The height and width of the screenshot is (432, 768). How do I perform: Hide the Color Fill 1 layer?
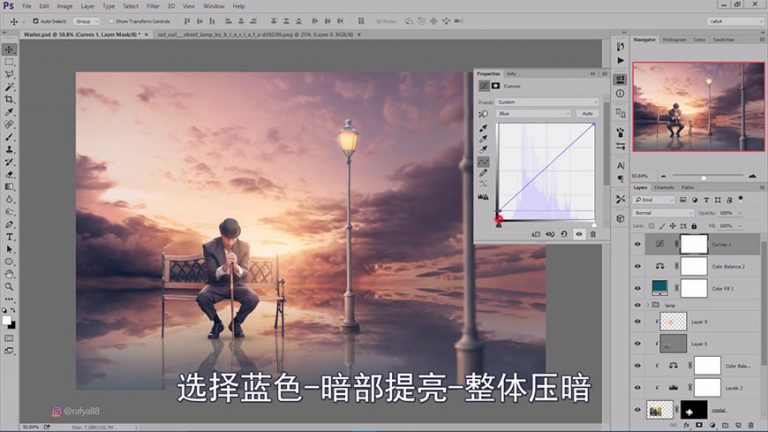click(638, 288)
